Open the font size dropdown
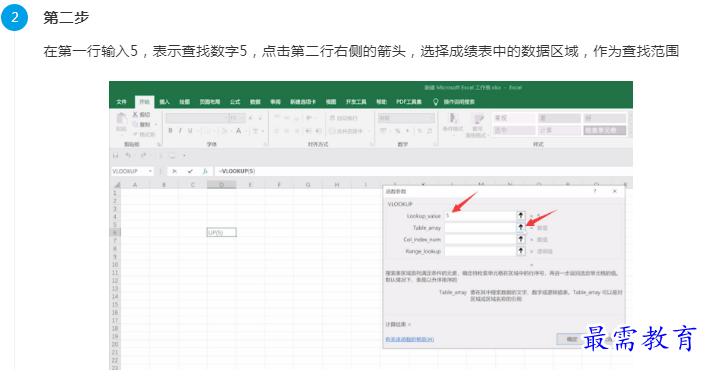705x370 pixels. [x=243, y=118]
